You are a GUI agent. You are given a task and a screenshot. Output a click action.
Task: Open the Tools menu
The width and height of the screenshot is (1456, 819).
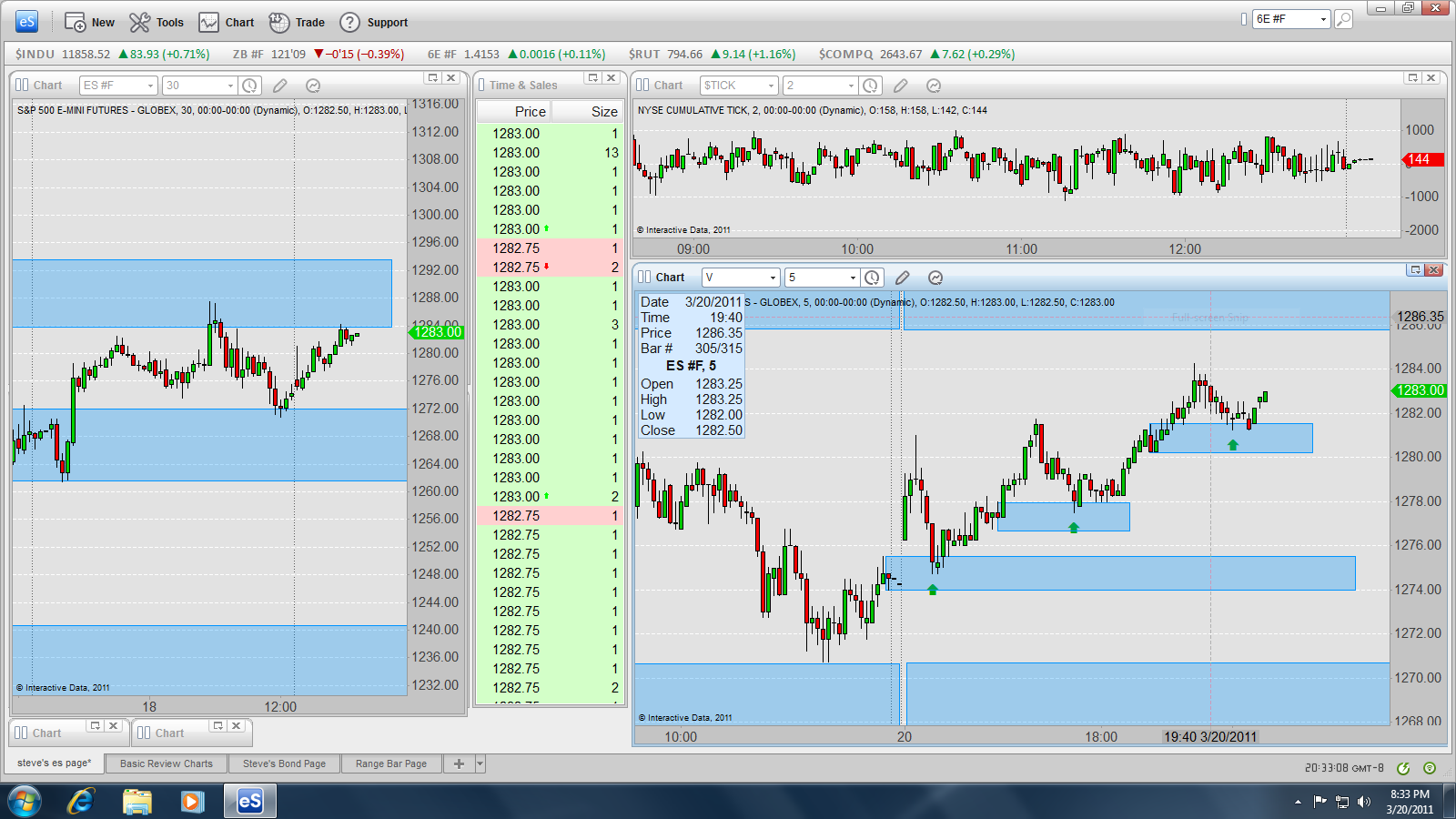click(156, 22)
